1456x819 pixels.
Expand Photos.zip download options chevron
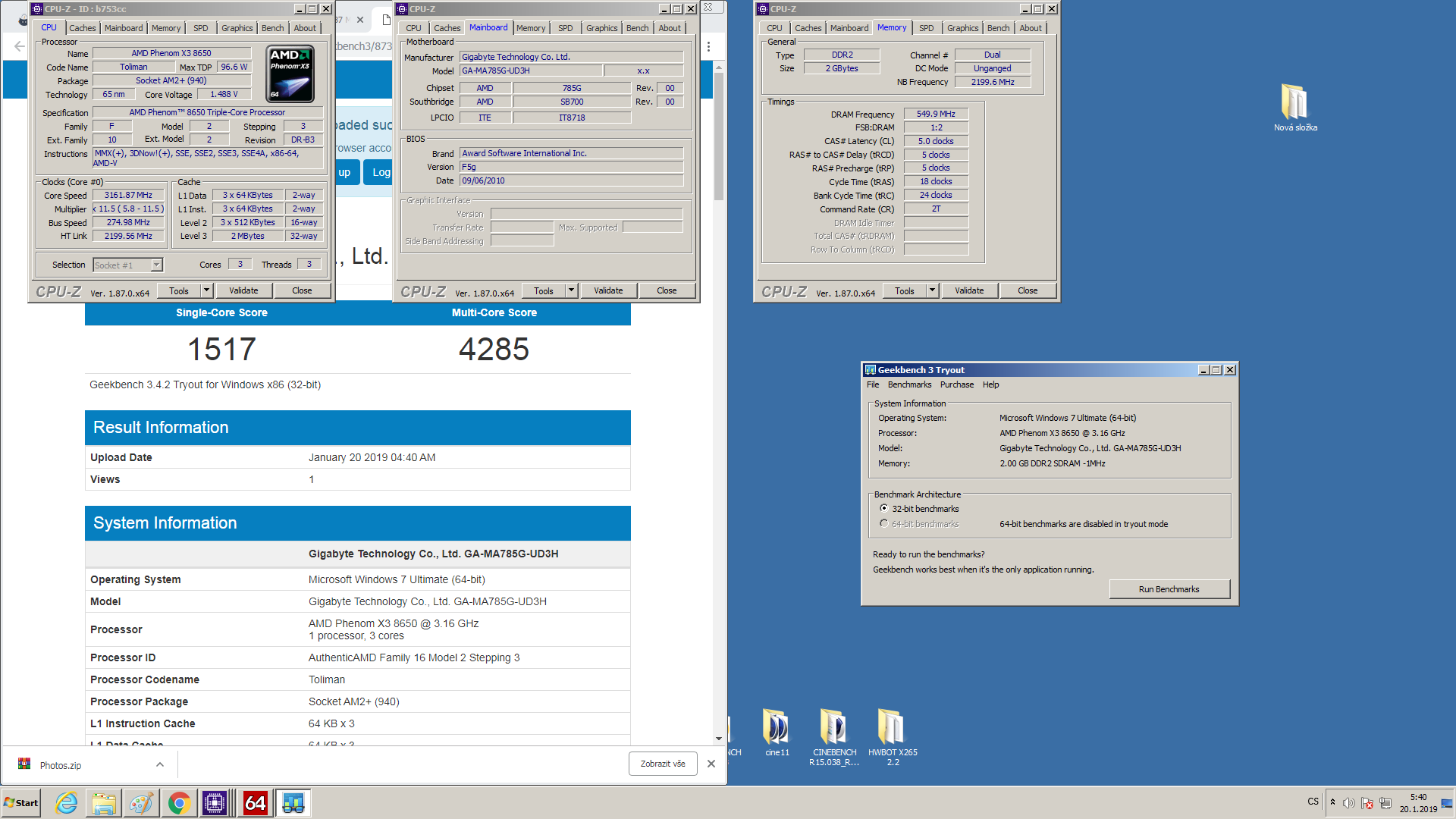click(x=160, y=764)
